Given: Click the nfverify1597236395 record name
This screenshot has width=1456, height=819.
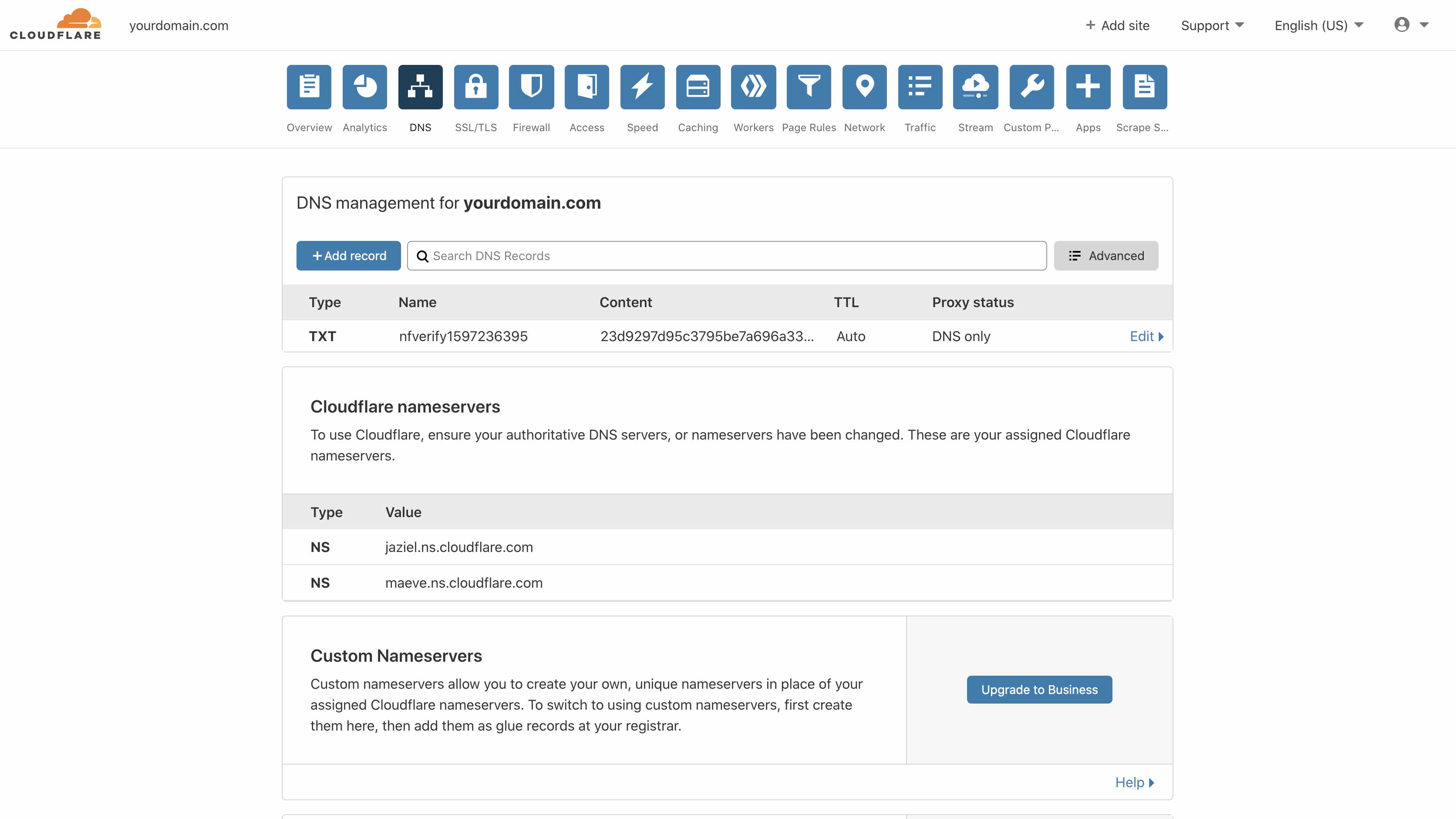Looking at the screenshot, I should [463, 337].
